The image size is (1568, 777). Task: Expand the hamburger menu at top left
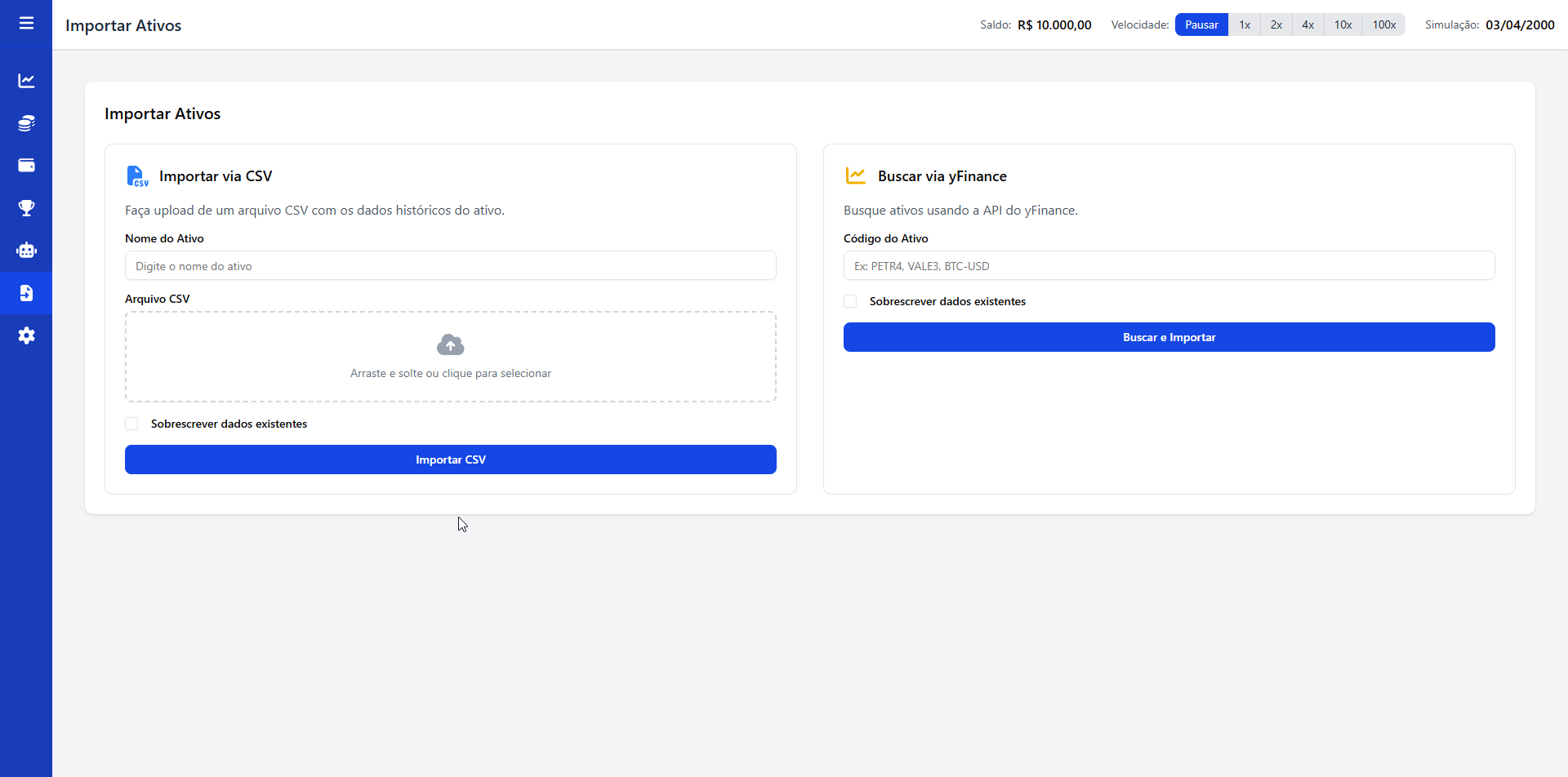pos(26,24)
